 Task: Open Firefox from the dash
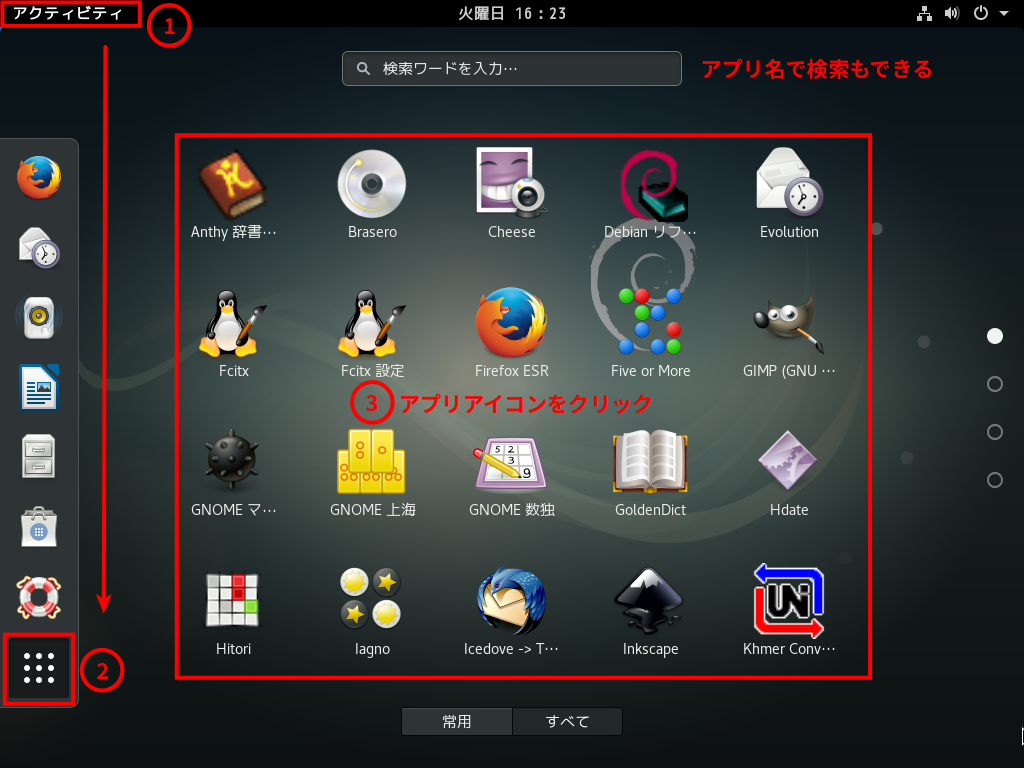coord(39,177)
